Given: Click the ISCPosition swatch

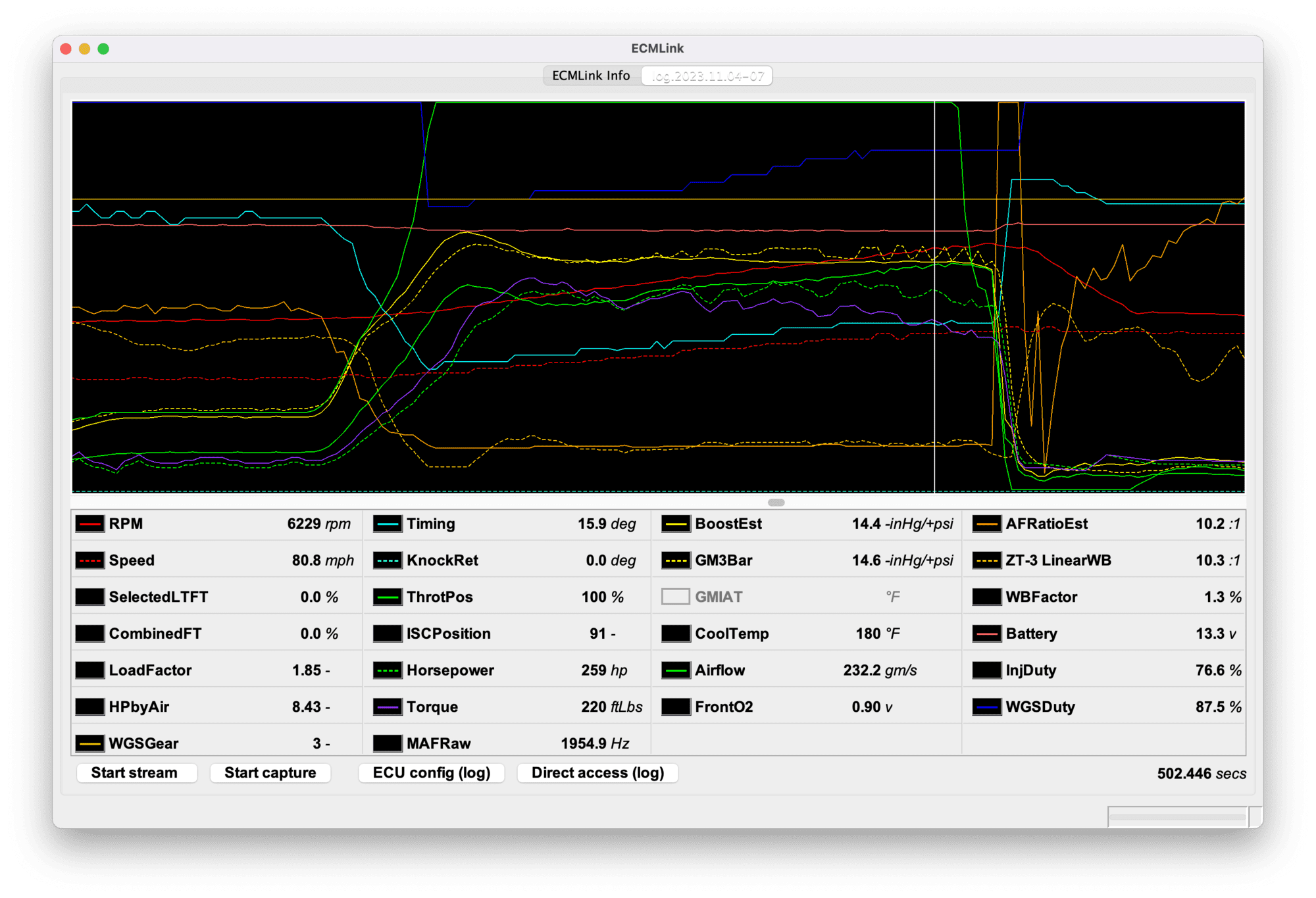Looking at the screenshot, I should [x=388, y=634].
